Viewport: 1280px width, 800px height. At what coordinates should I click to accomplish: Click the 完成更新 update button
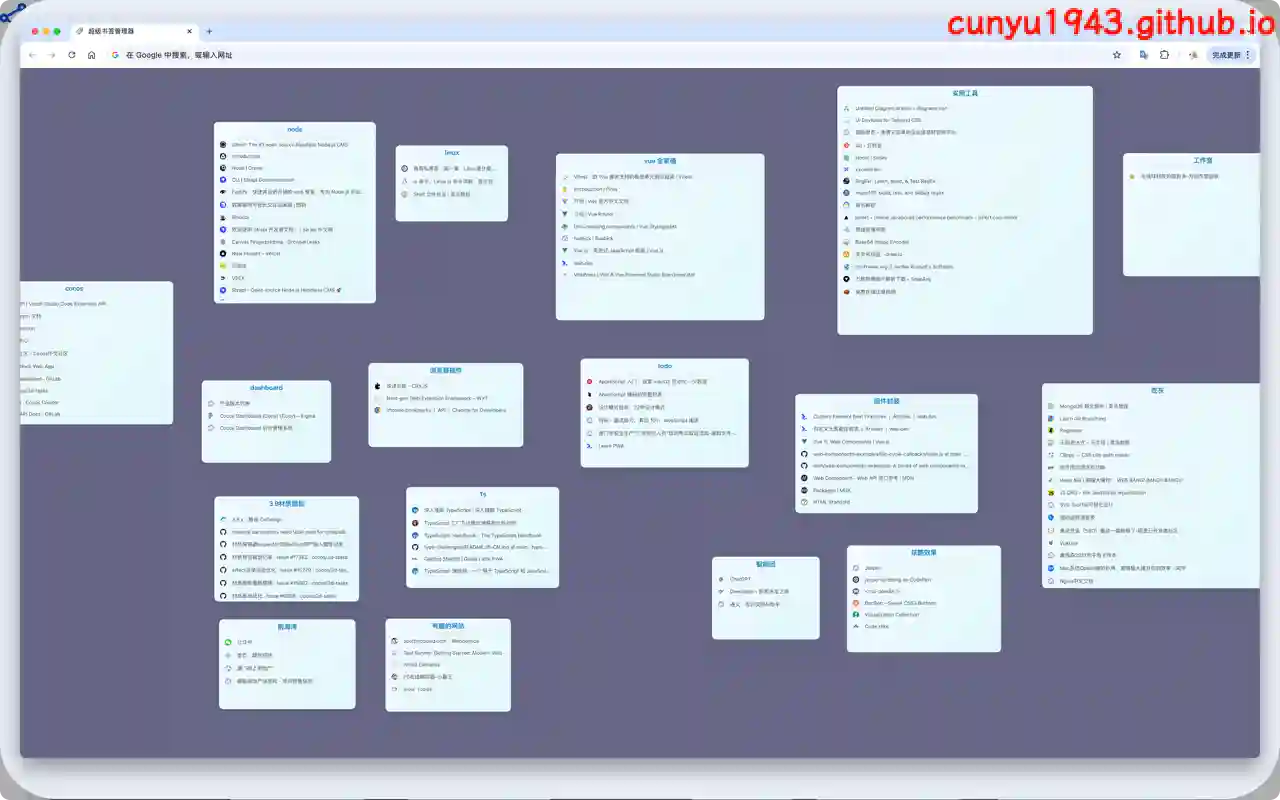pos(1225,55)
